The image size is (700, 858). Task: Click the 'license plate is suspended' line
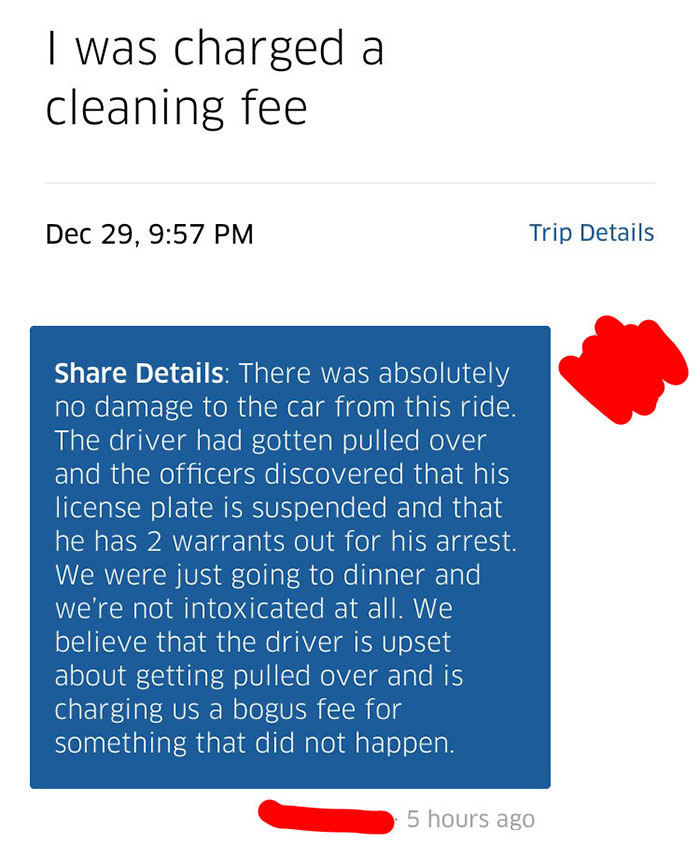tap(278, 508)
